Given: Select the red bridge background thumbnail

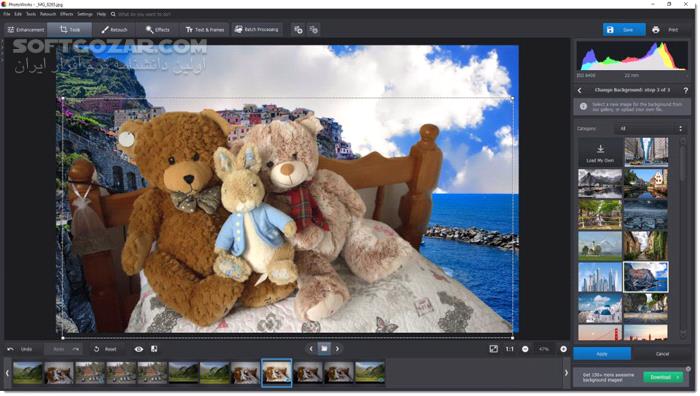Looking at the screenshot, I should point(600,332).
